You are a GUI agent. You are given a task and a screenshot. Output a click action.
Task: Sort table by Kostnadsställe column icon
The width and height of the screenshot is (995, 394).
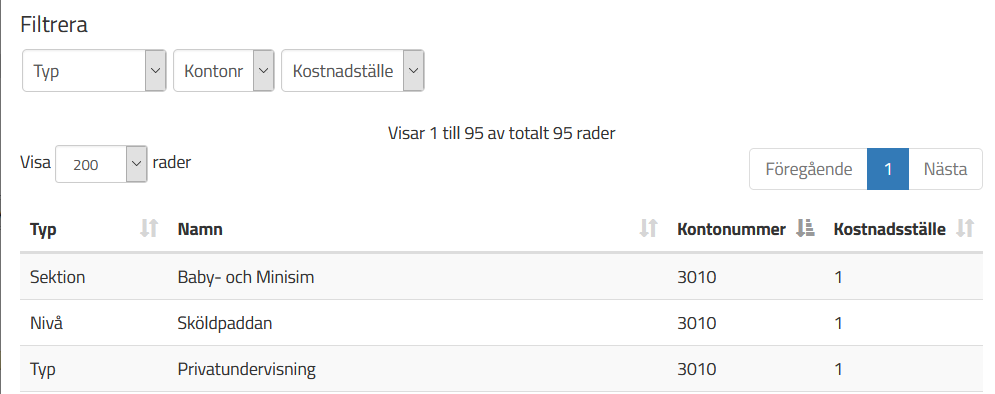[965, 228]
